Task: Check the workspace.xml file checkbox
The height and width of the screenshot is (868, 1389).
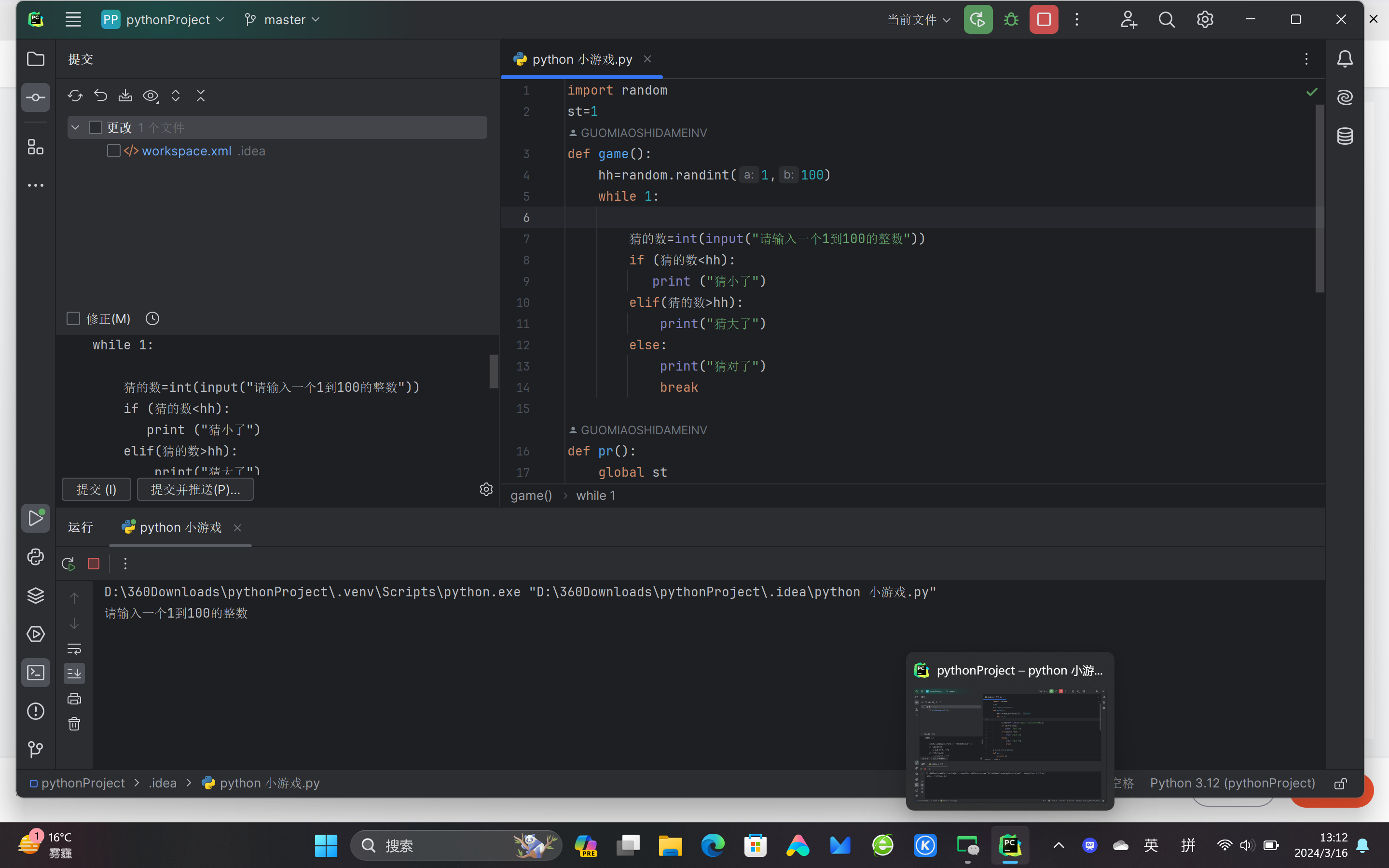Action: click(114, 151)
